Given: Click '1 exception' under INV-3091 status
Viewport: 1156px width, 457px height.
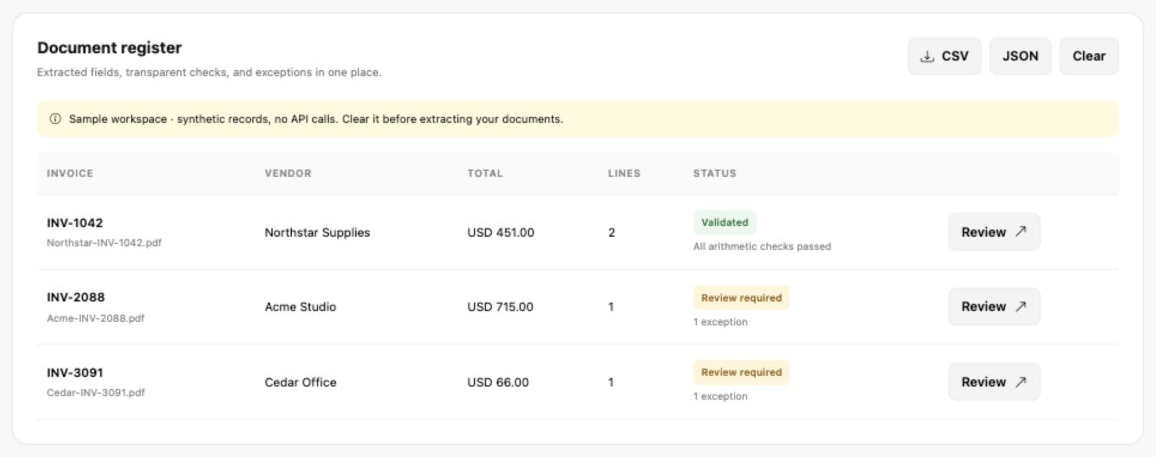Looking at the screenshot, I should (720, 397).
